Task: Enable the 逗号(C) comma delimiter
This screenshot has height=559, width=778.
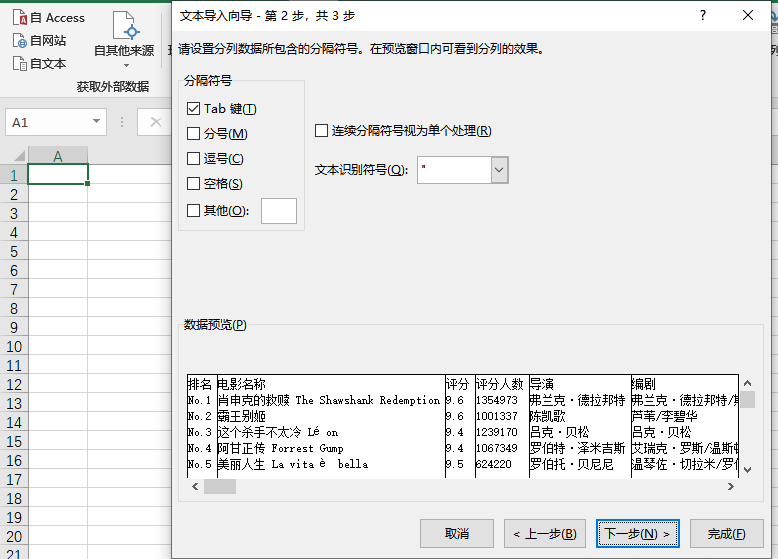Action: (193, 158)
